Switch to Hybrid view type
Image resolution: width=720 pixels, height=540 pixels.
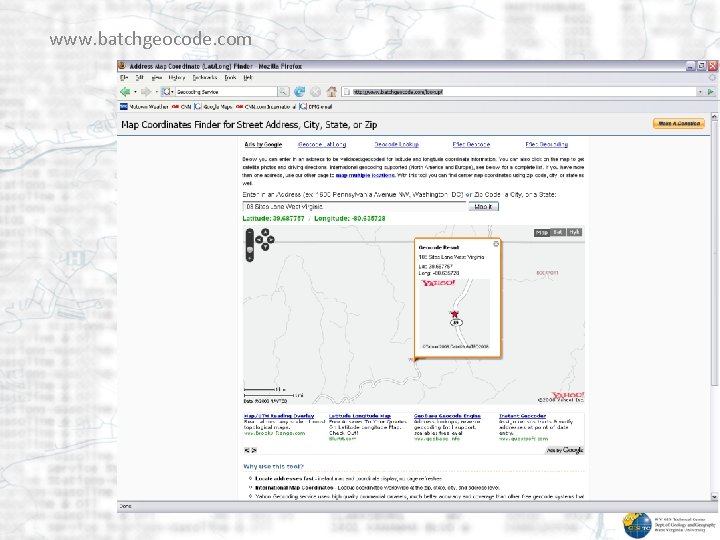(574, 232)
